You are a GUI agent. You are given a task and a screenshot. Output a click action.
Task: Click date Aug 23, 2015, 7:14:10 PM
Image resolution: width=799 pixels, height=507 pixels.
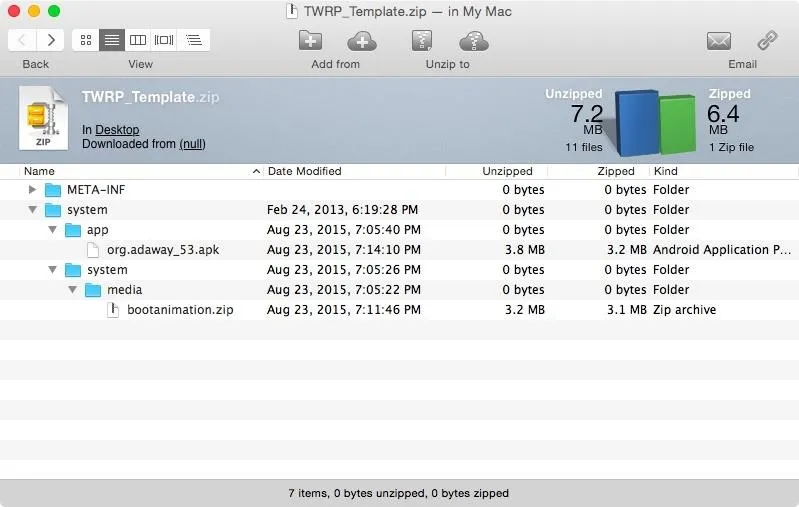click(344, 250)
